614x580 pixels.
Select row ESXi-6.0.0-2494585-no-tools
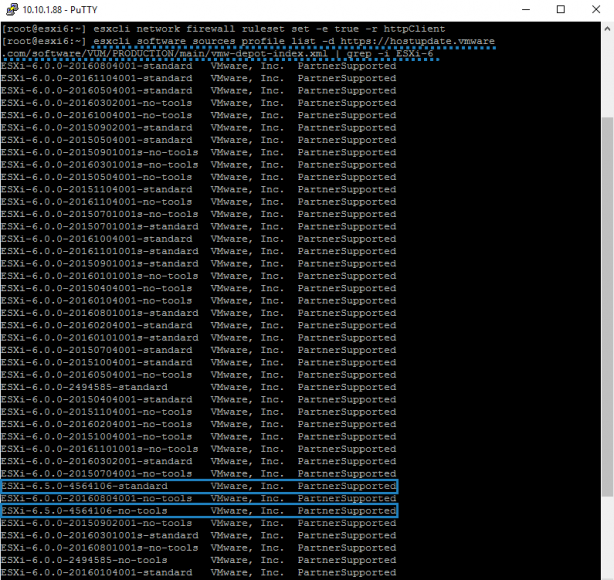click(x=199, y=560)
